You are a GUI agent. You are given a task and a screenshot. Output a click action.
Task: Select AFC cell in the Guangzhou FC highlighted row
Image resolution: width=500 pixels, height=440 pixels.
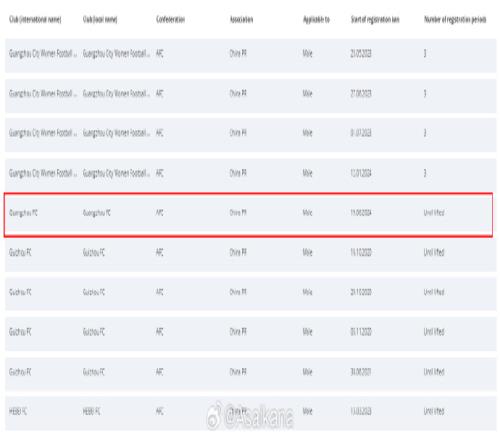pos(160,213)
